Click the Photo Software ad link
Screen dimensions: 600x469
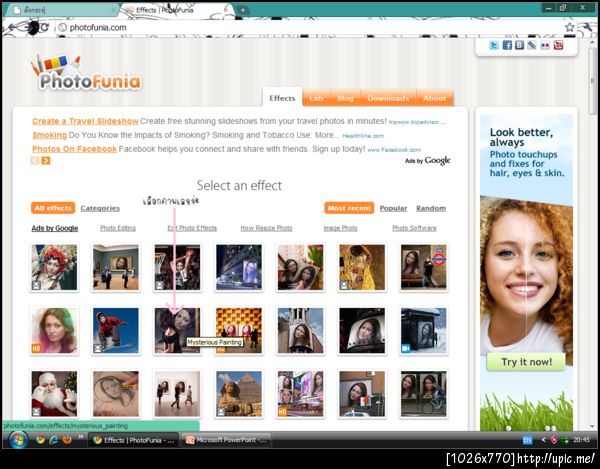pyautogui.click(x=414, y=228)
